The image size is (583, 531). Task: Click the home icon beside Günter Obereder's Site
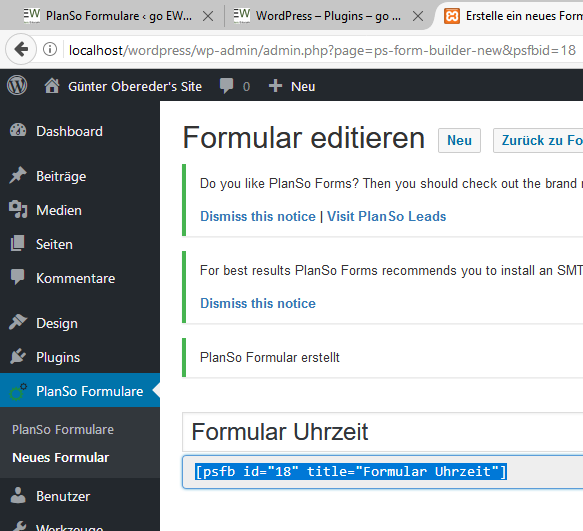pyautogui.click(x=52, y=86)
